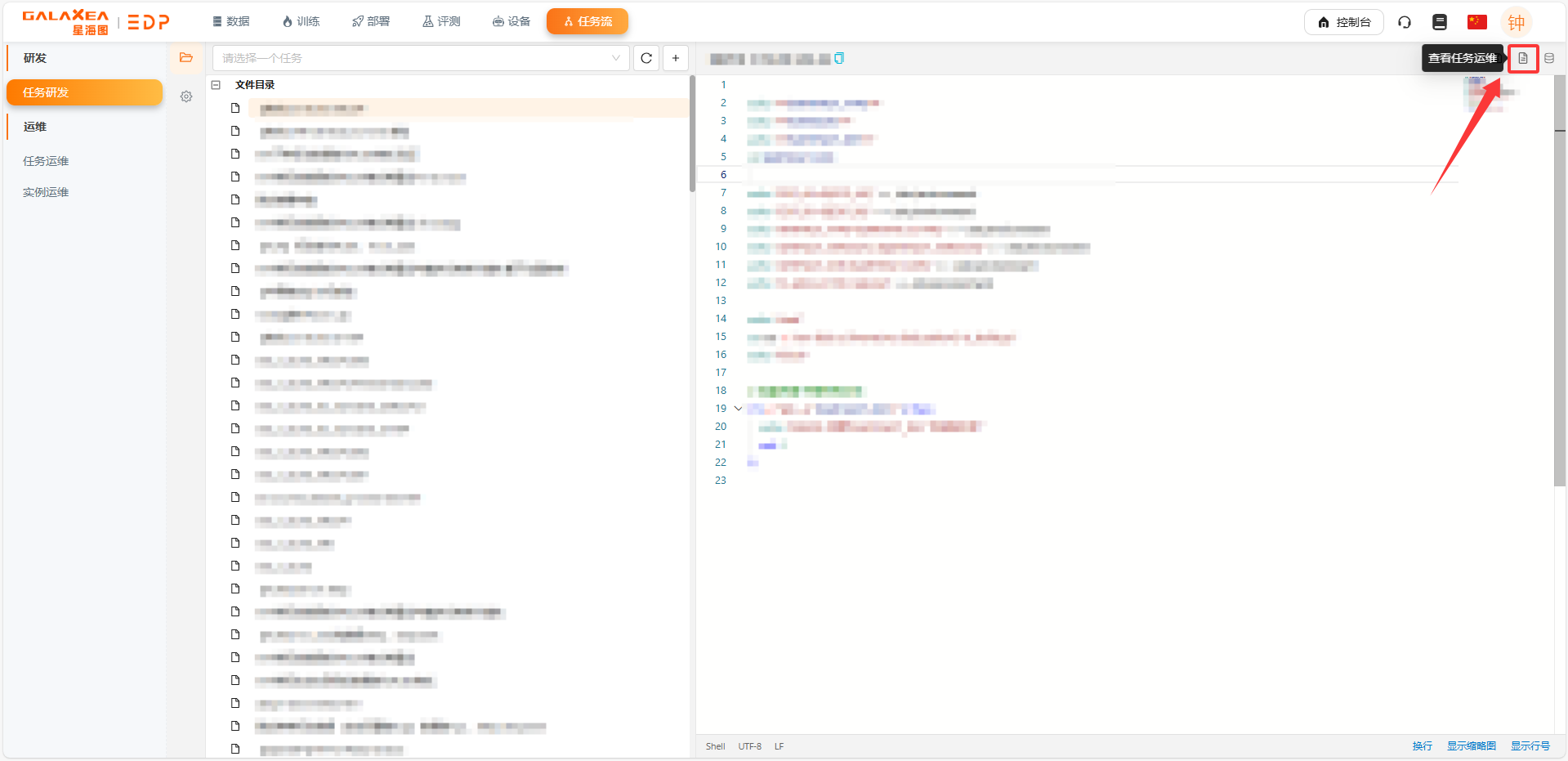Image resolution: width=1568 pixels, height=761 pixels.
Task: Open the gear settings icon below folder
Action: pos(186,96)
